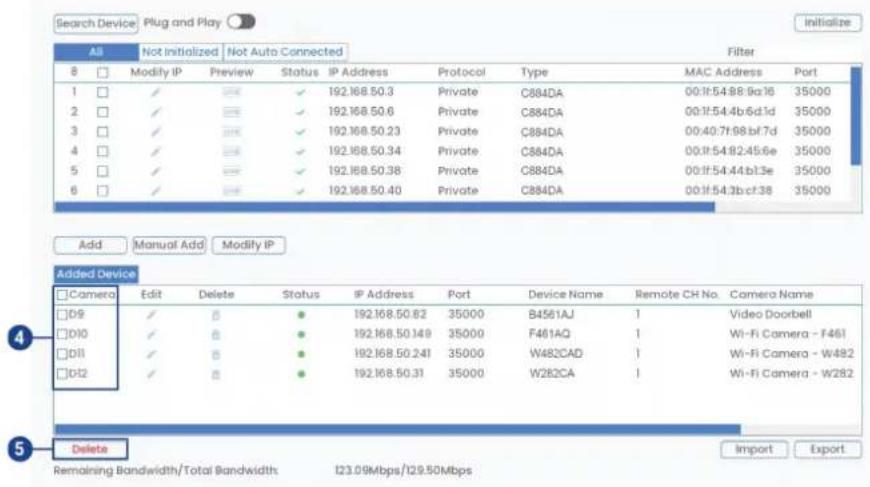Click Modify IP pencil for 192.168.50.23
Screen dimensions: 870x487
coord(156,131)
